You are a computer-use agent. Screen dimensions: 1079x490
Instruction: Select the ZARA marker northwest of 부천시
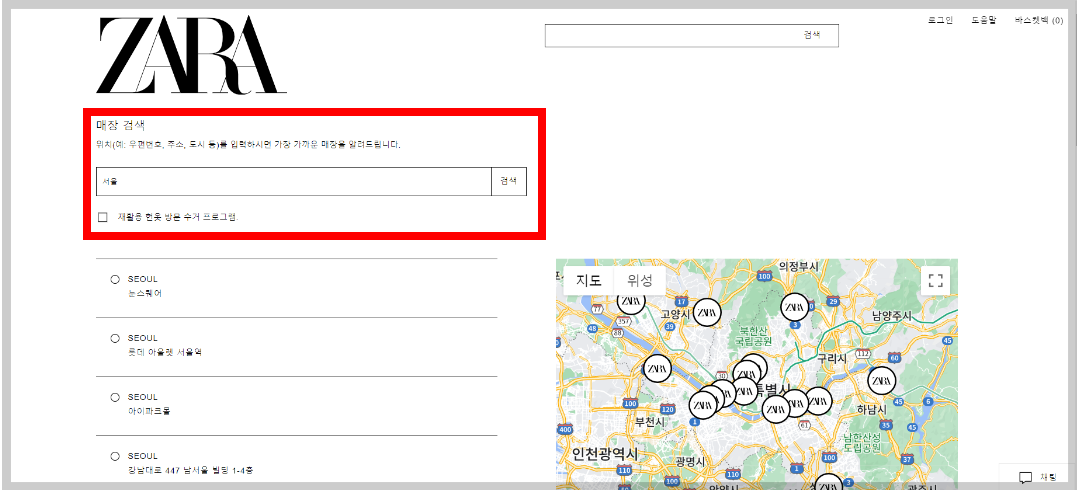[657, 369]
